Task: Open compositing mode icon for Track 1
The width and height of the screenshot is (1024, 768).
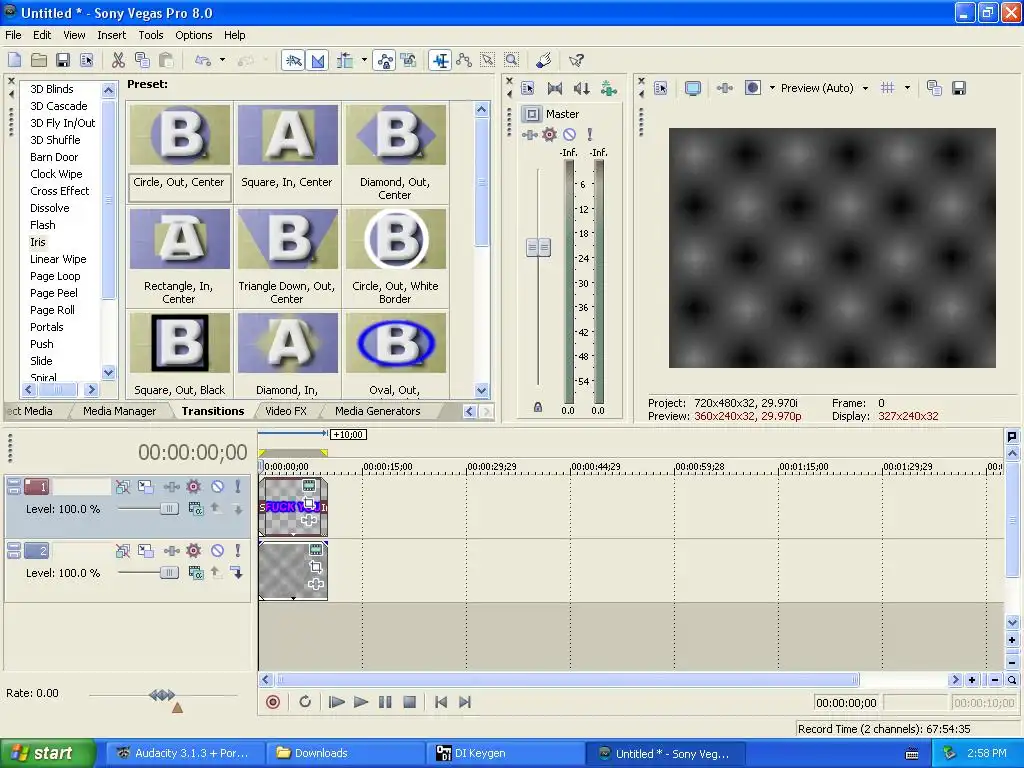Action: (x=195, y=509)
